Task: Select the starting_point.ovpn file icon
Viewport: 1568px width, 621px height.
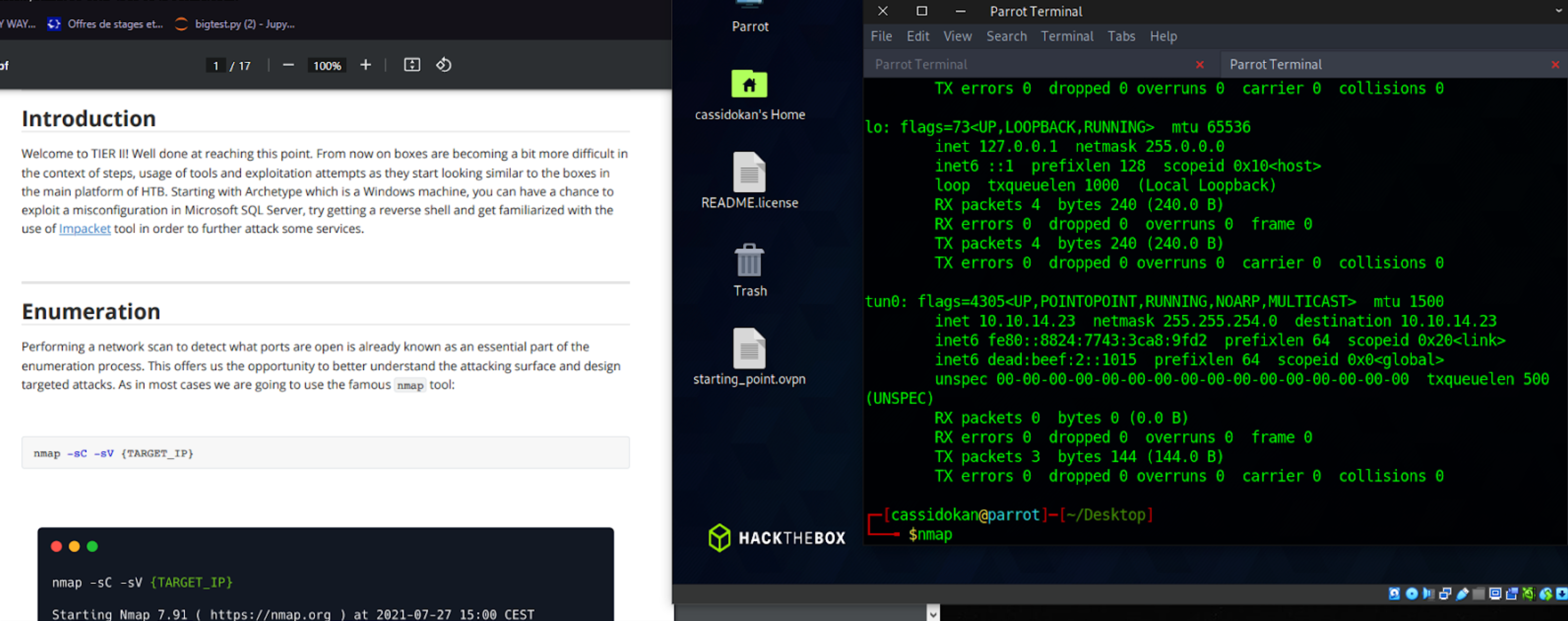Action: [x=749, y=349]
